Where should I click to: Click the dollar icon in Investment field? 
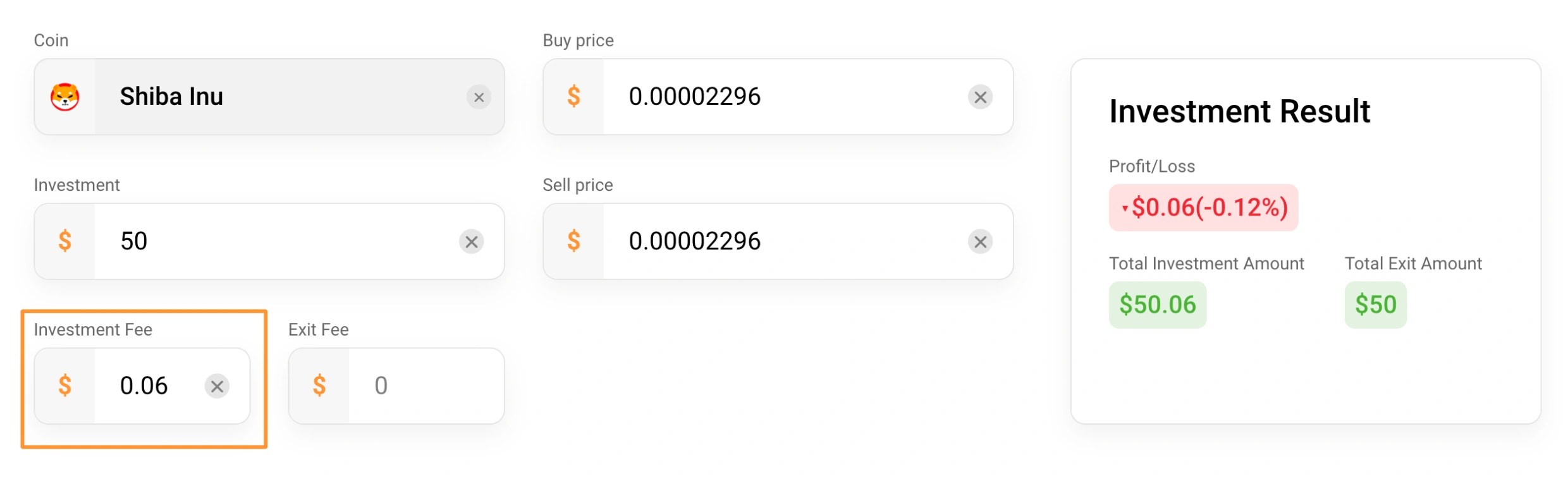point(65,241)
